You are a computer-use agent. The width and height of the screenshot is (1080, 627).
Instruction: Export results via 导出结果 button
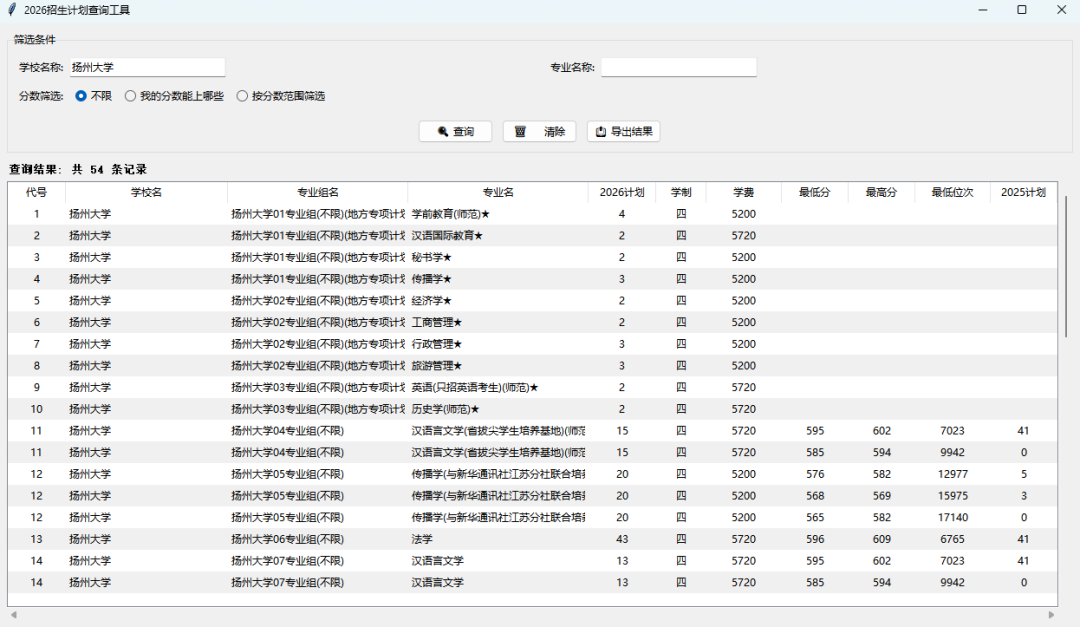click(x=623, y=132)
